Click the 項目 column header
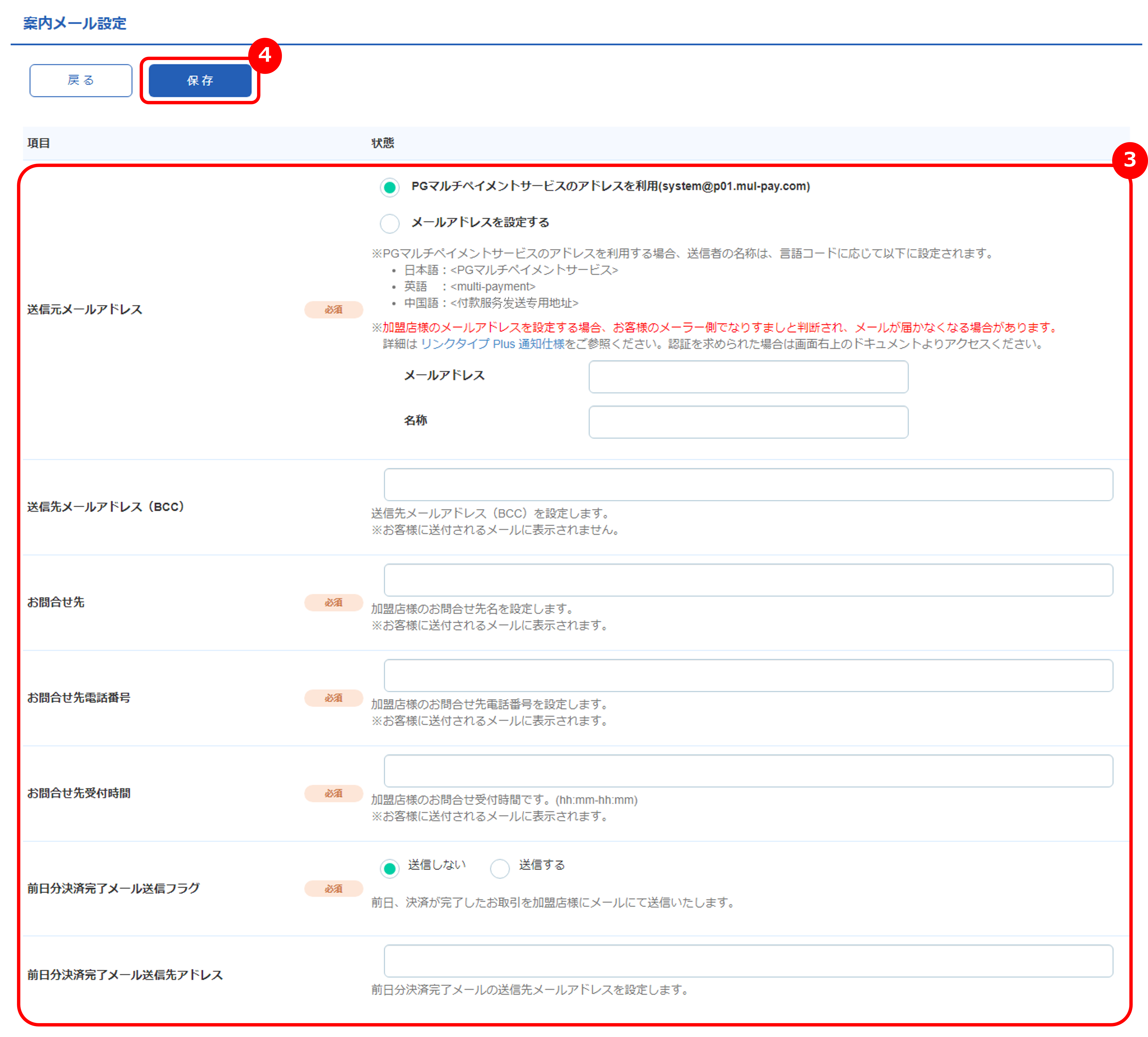This screenshot has width=1148, height=1037. 39,143
